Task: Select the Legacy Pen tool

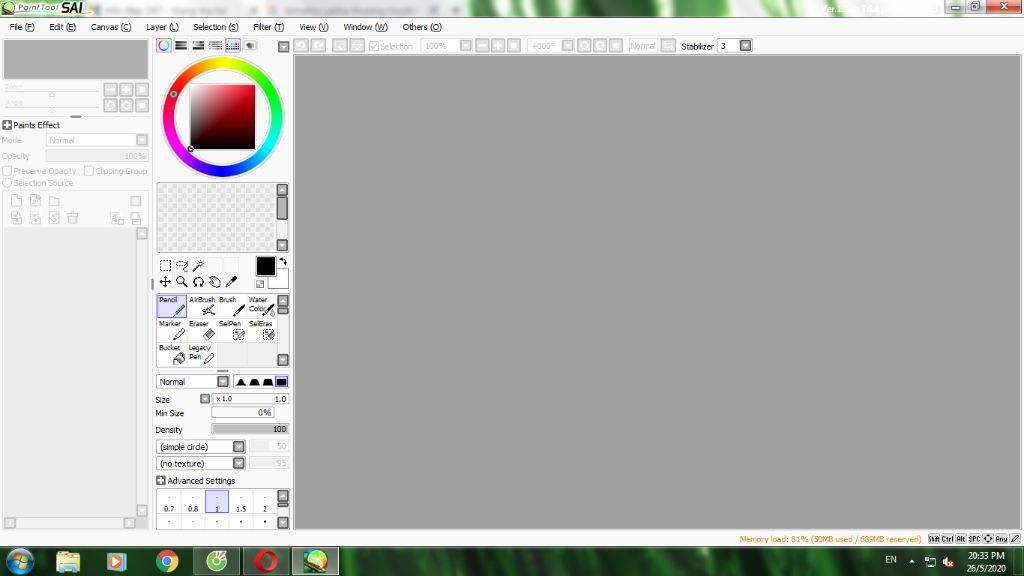Action: tap(202, 354)
